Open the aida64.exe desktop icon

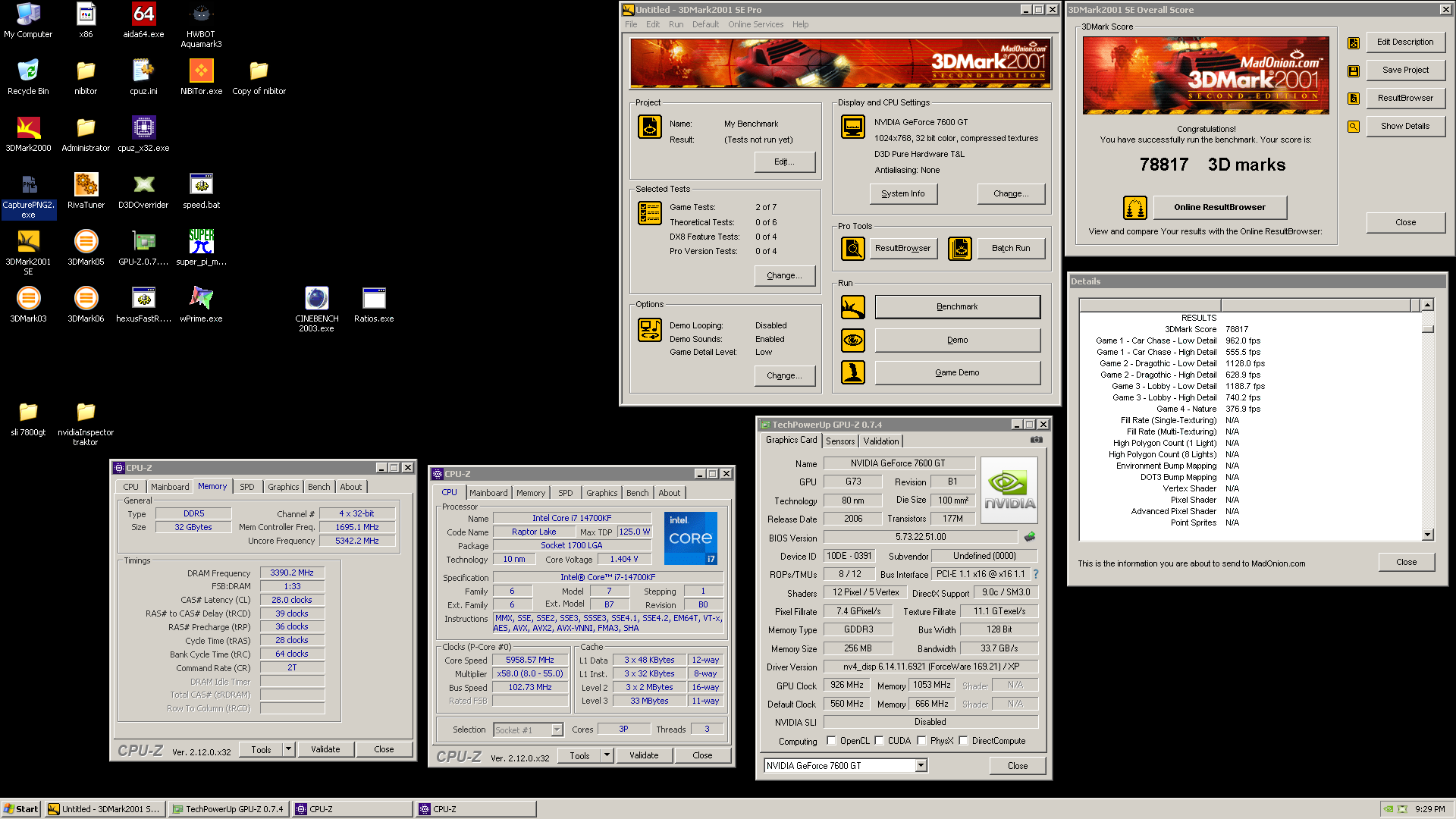pyautogui.click(x=143, y=20)
